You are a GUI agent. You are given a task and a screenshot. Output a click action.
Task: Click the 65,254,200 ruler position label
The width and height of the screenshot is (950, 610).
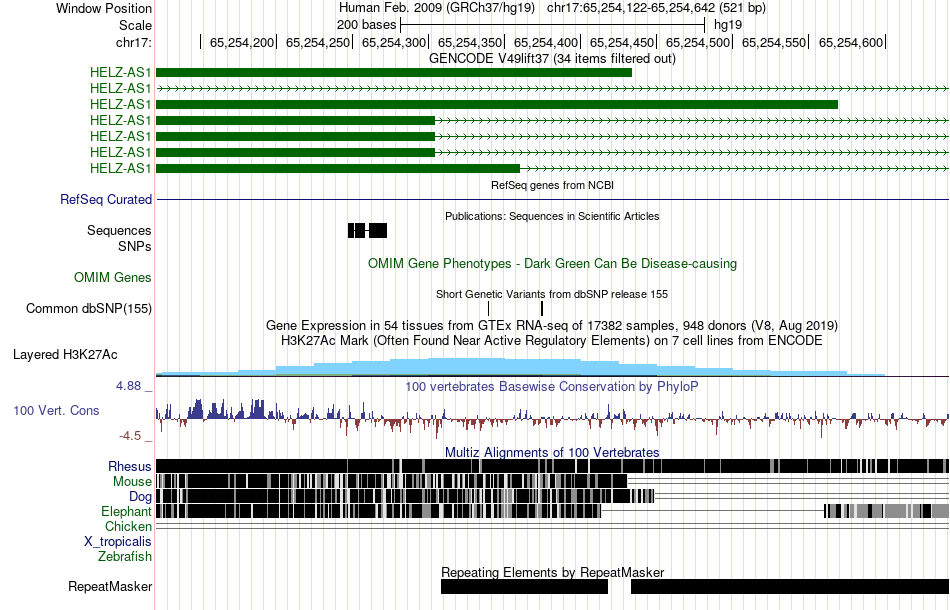point(242,42)
